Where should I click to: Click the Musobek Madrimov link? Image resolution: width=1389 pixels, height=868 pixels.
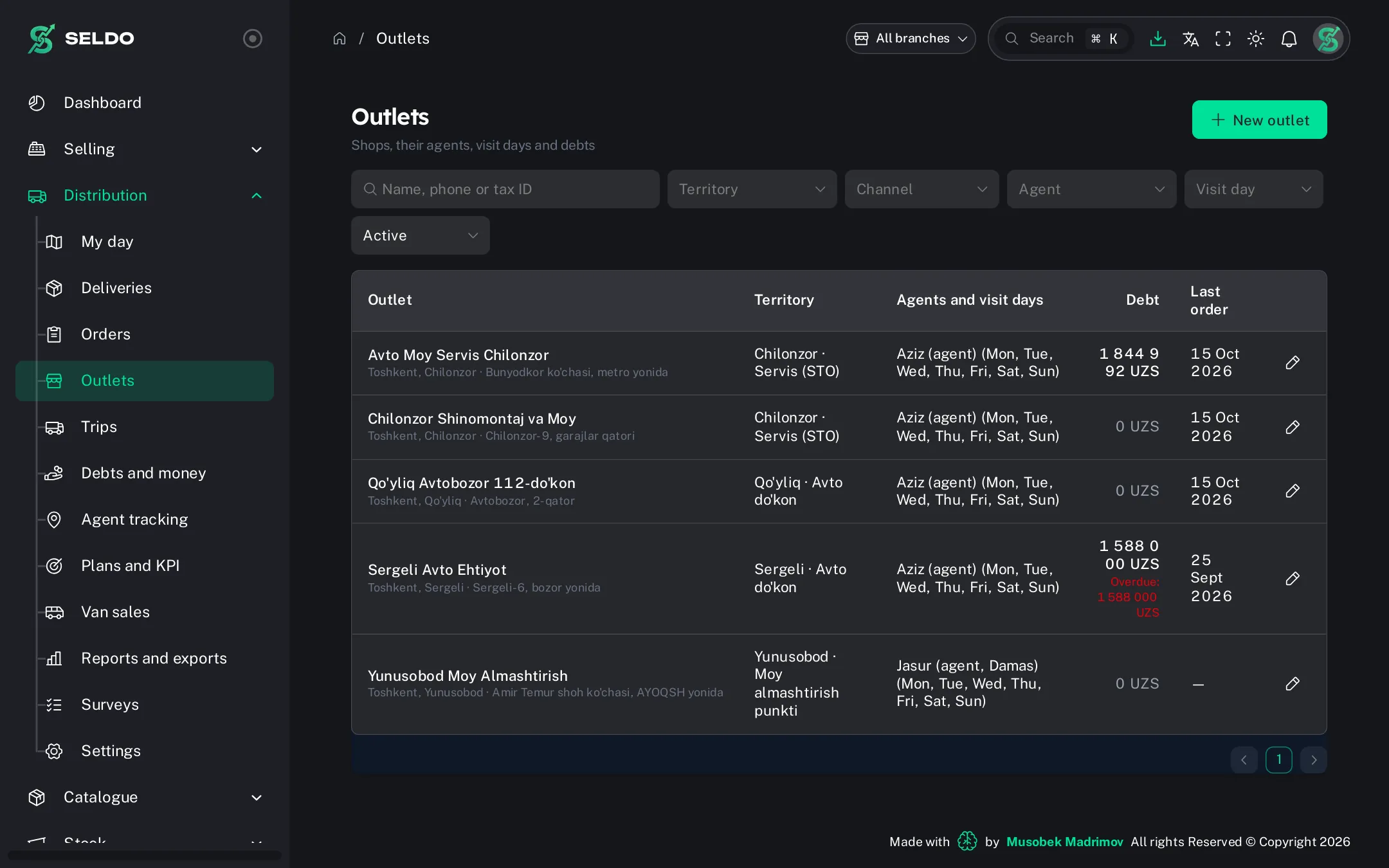click(x=1064, y=842)
